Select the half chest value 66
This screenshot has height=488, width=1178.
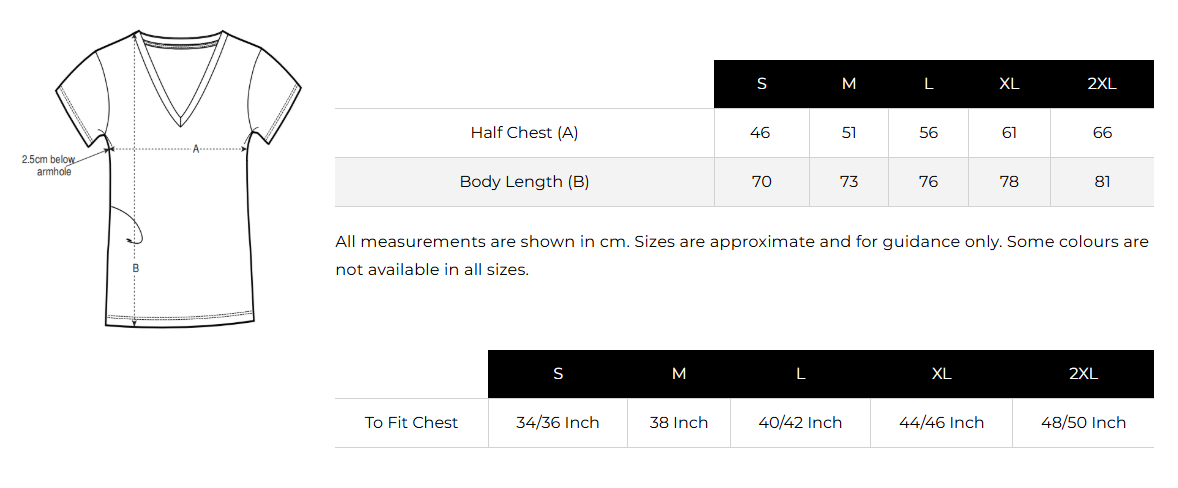(x=1102, y=133)
